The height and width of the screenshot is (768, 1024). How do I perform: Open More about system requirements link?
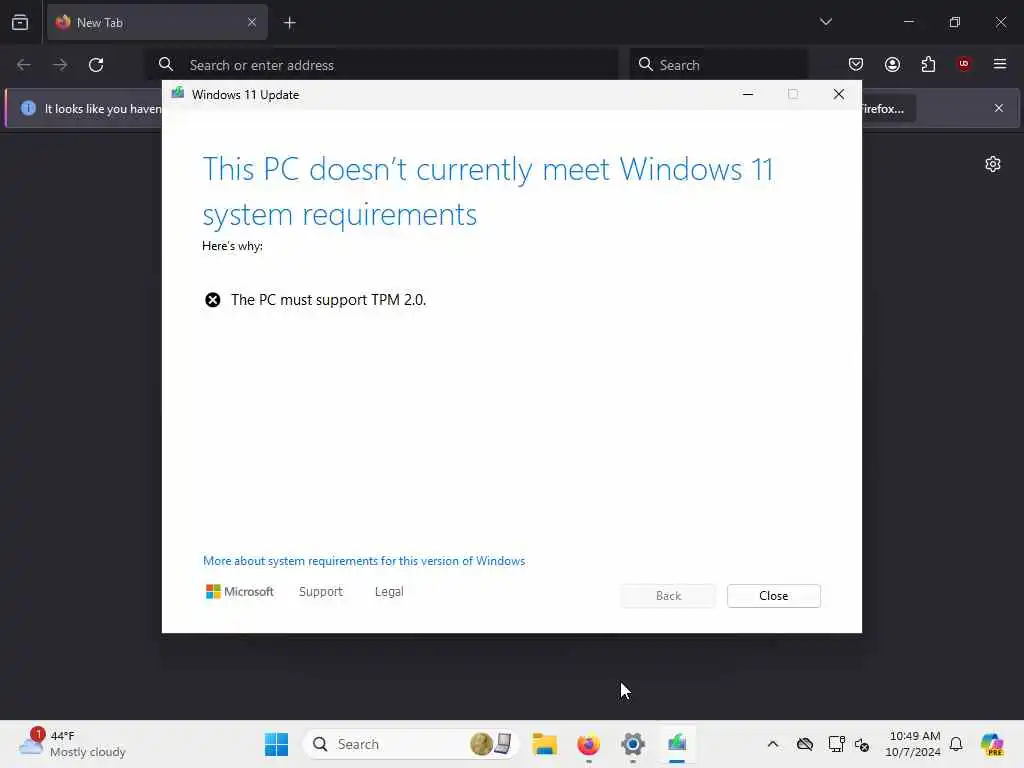click(x=364, y=561)
